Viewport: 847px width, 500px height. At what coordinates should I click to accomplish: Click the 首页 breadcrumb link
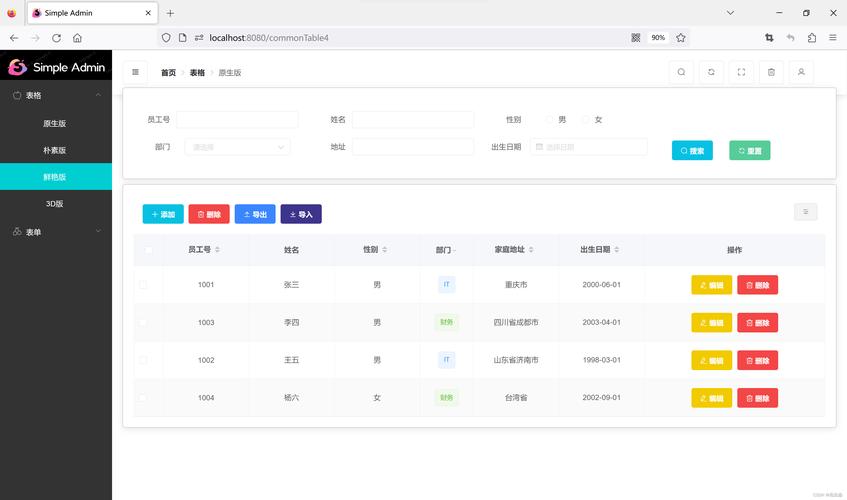(x=168, y=72)
